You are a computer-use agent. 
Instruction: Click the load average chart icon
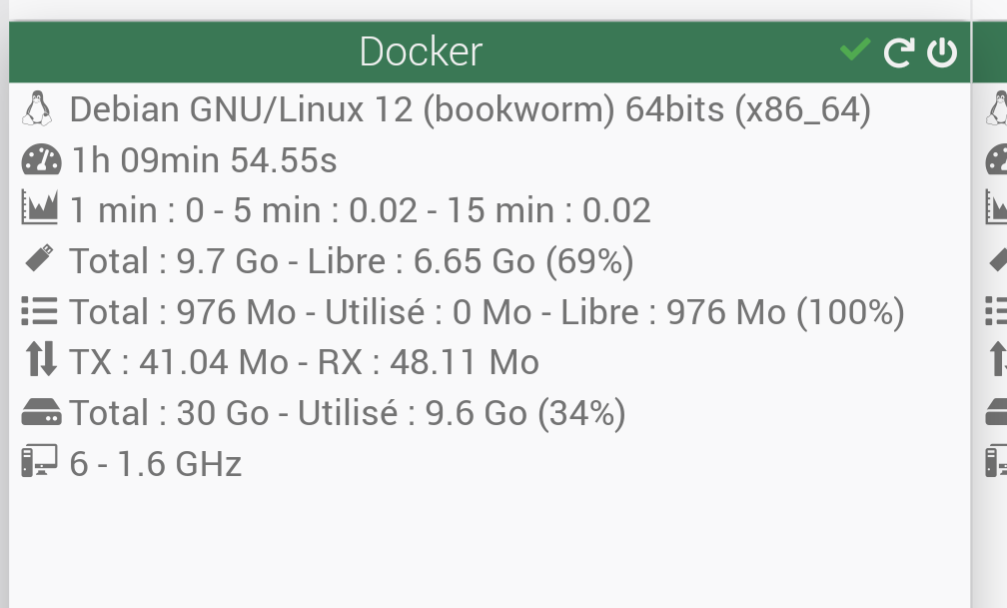coord(40,208)
